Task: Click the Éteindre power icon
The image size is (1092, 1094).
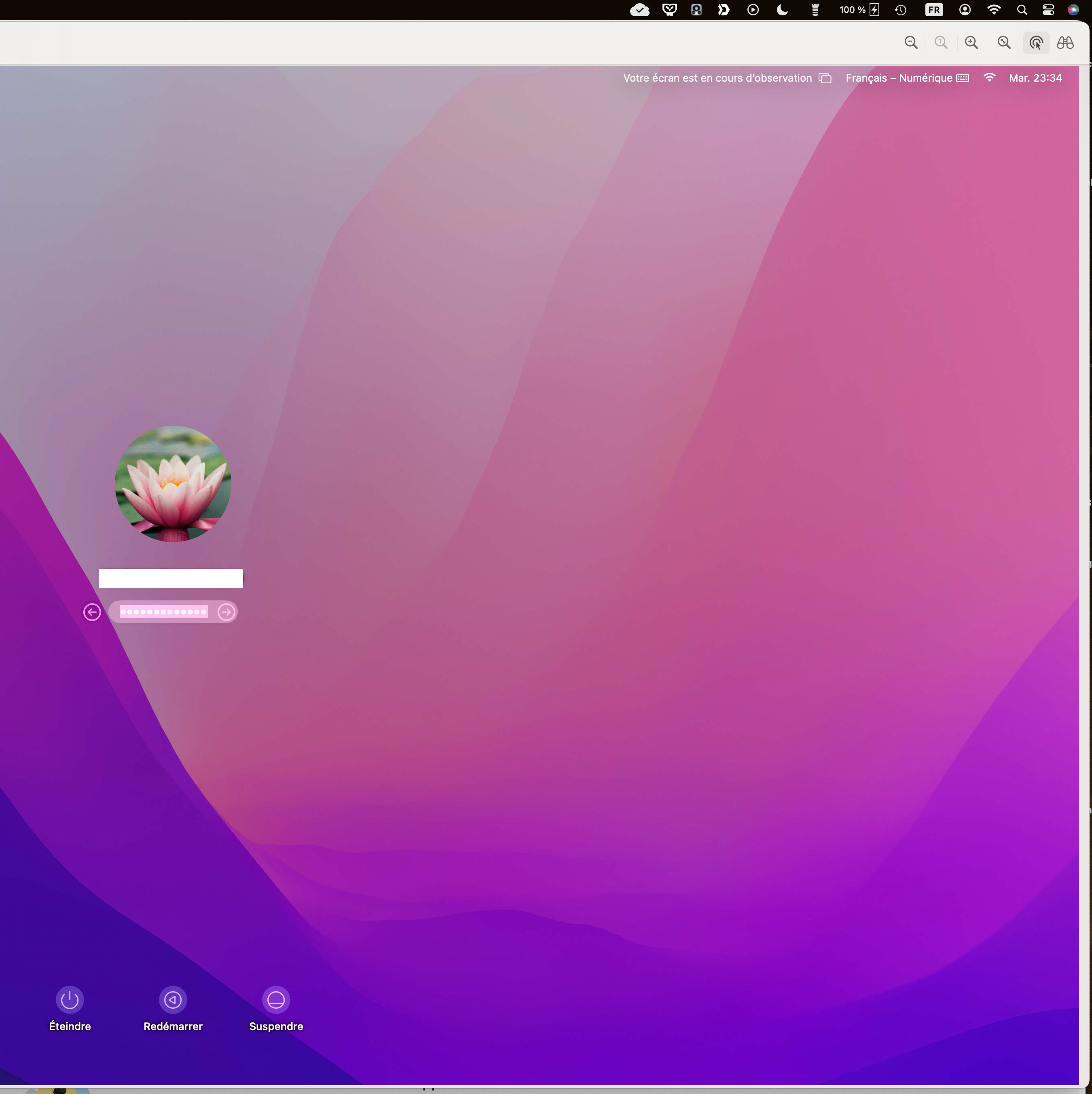Action: tap(70, 1000)
